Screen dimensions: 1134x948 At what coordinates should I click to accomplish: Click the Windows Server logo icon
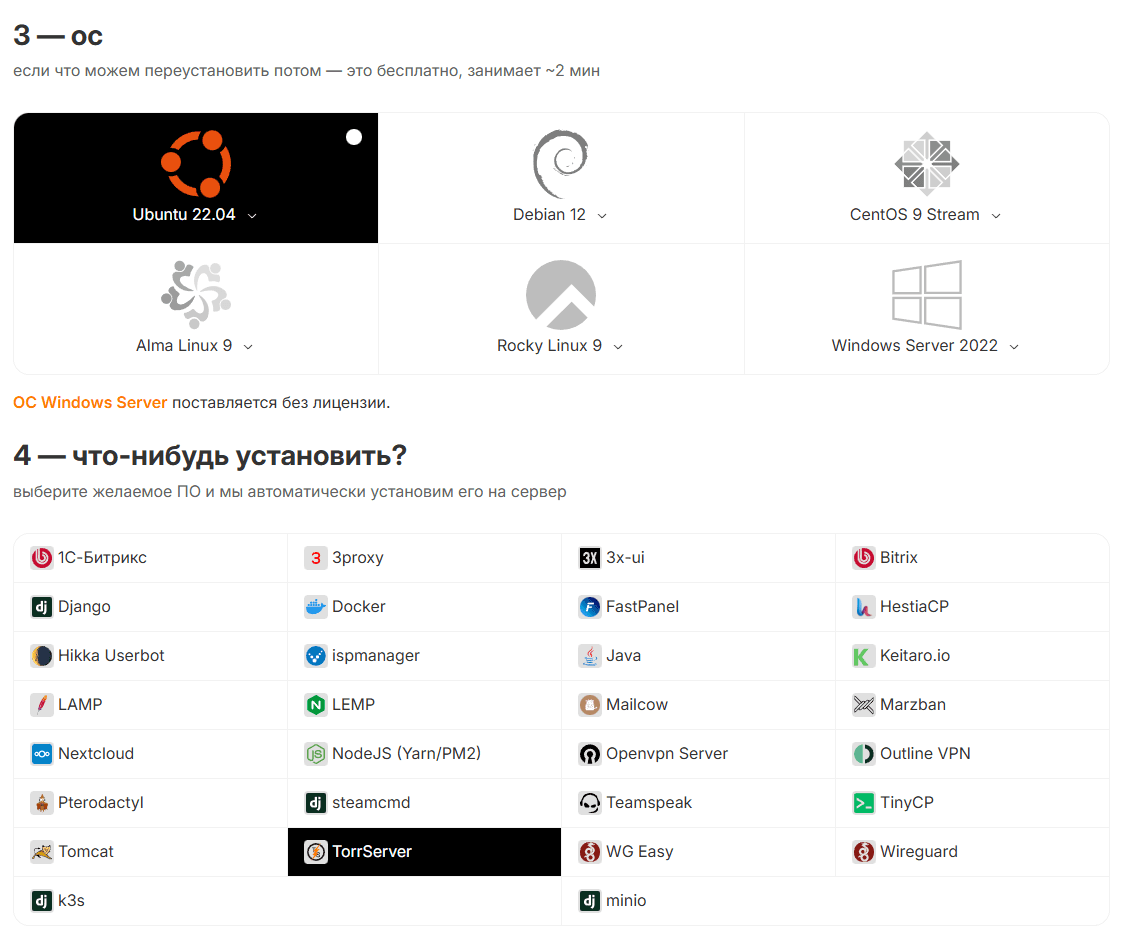pos(926,295)
